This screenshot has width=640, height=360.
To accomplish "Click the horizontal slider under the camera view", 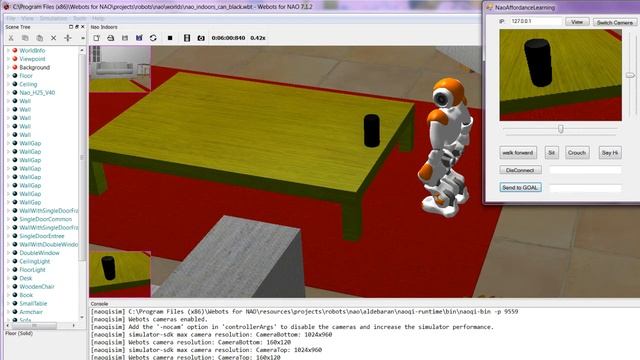I will coord(560,129).
